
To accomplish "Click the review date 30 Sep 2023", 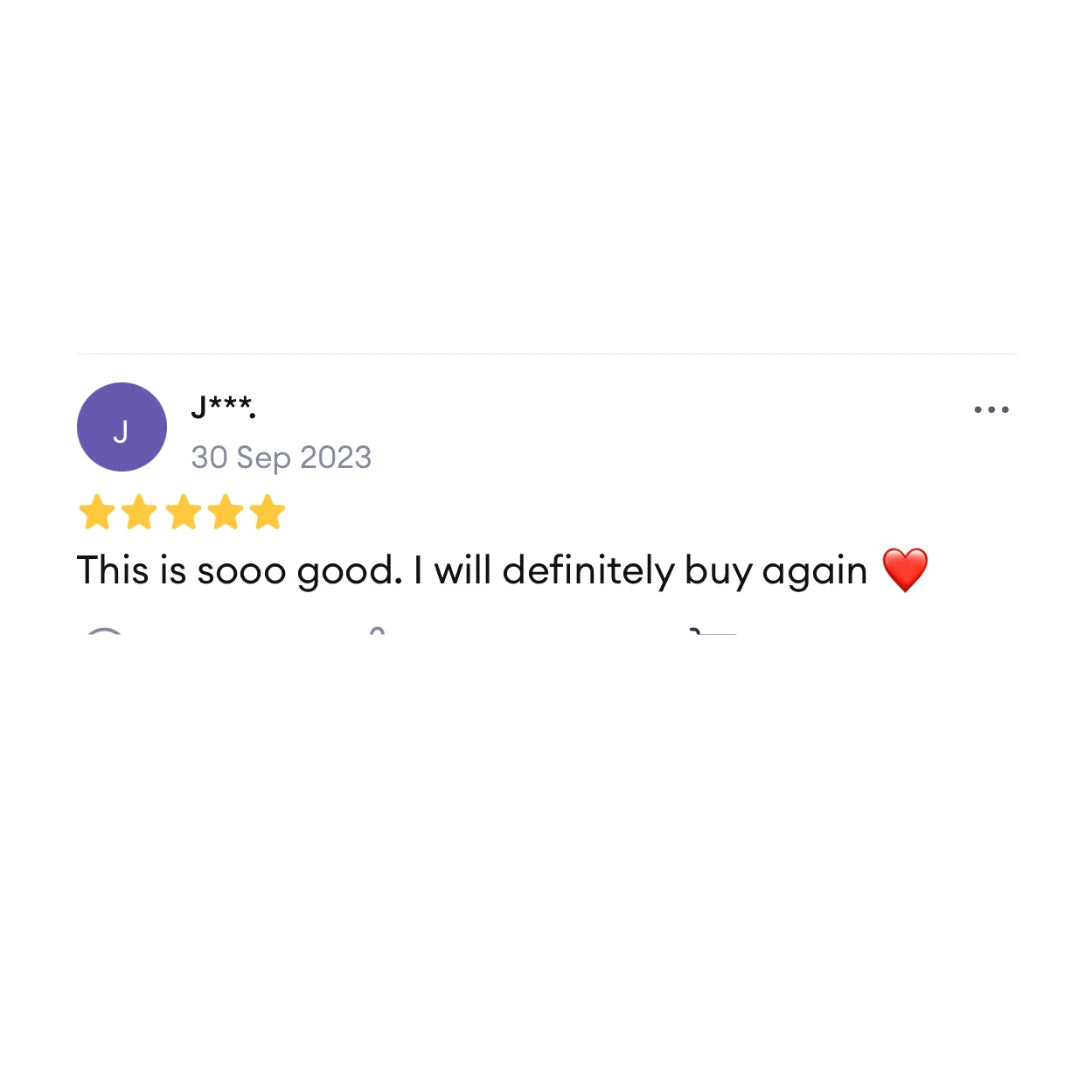I will click(x=281, y=457).
